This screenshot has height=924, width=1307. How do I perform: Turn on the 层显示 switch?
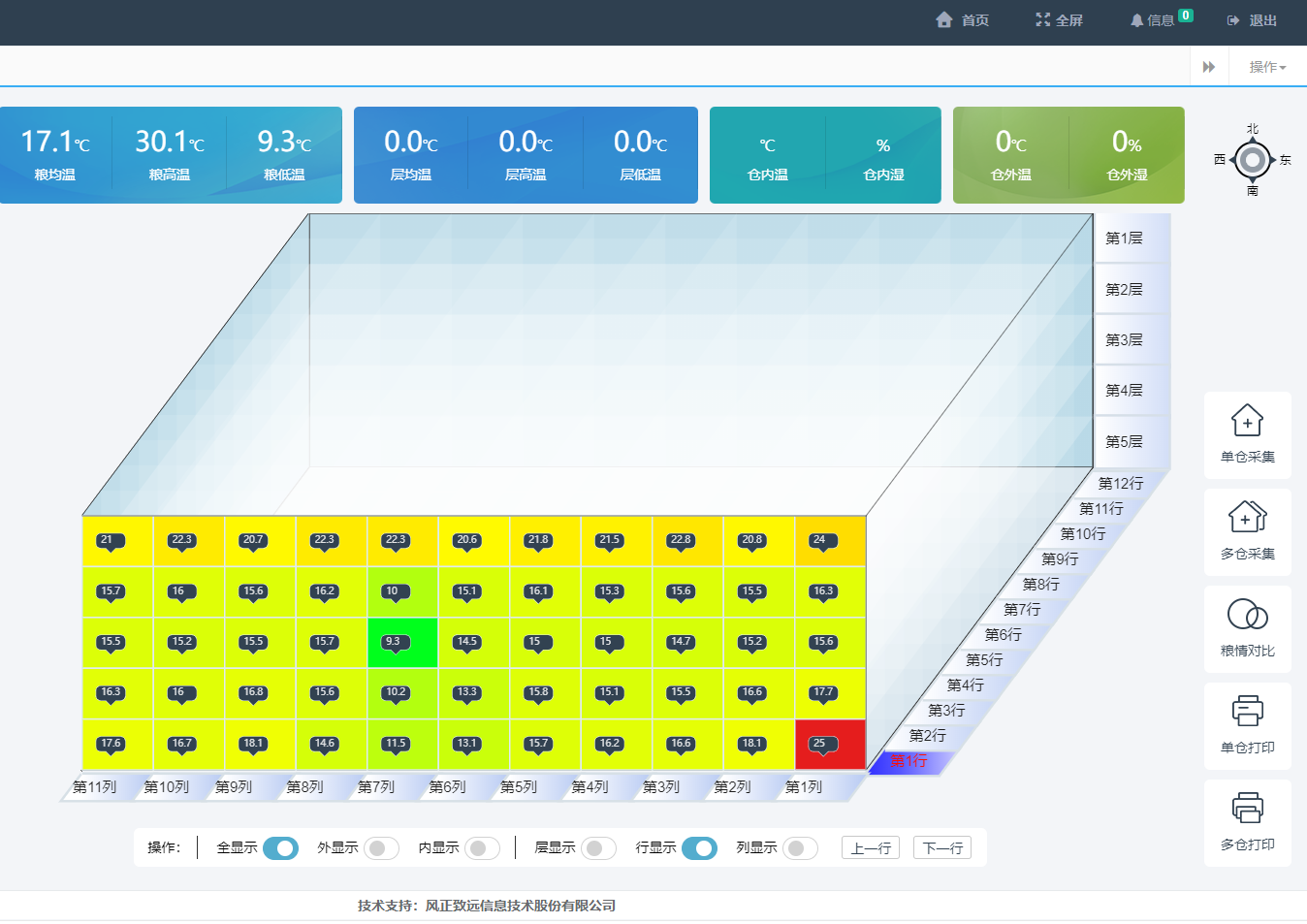[598, 848]
